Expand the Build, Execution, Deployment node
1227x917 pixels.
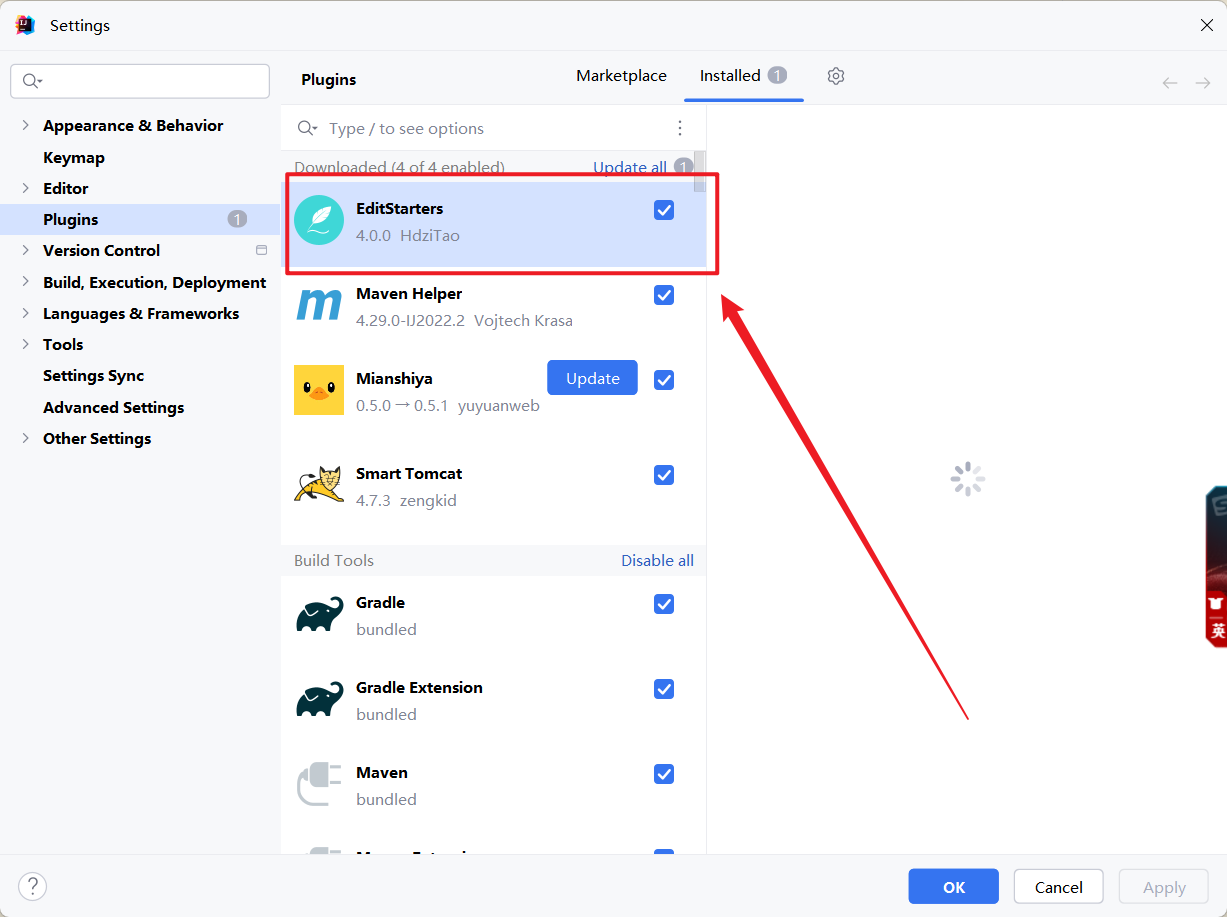coord(25,283)
